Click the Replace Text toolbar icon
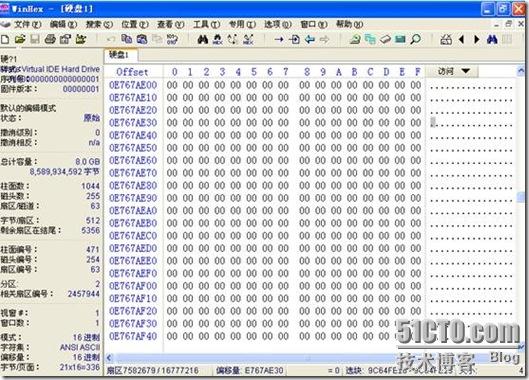Screen dimensions: 529x380 click(x=233, y=39)
